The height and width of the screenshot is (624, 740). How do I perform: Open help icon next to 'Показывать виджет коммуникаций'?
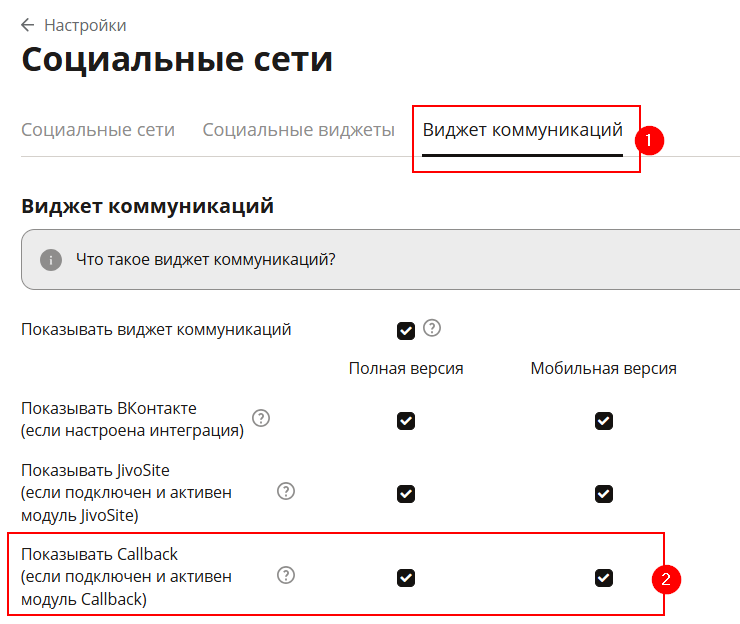click(x=432, y=328)
